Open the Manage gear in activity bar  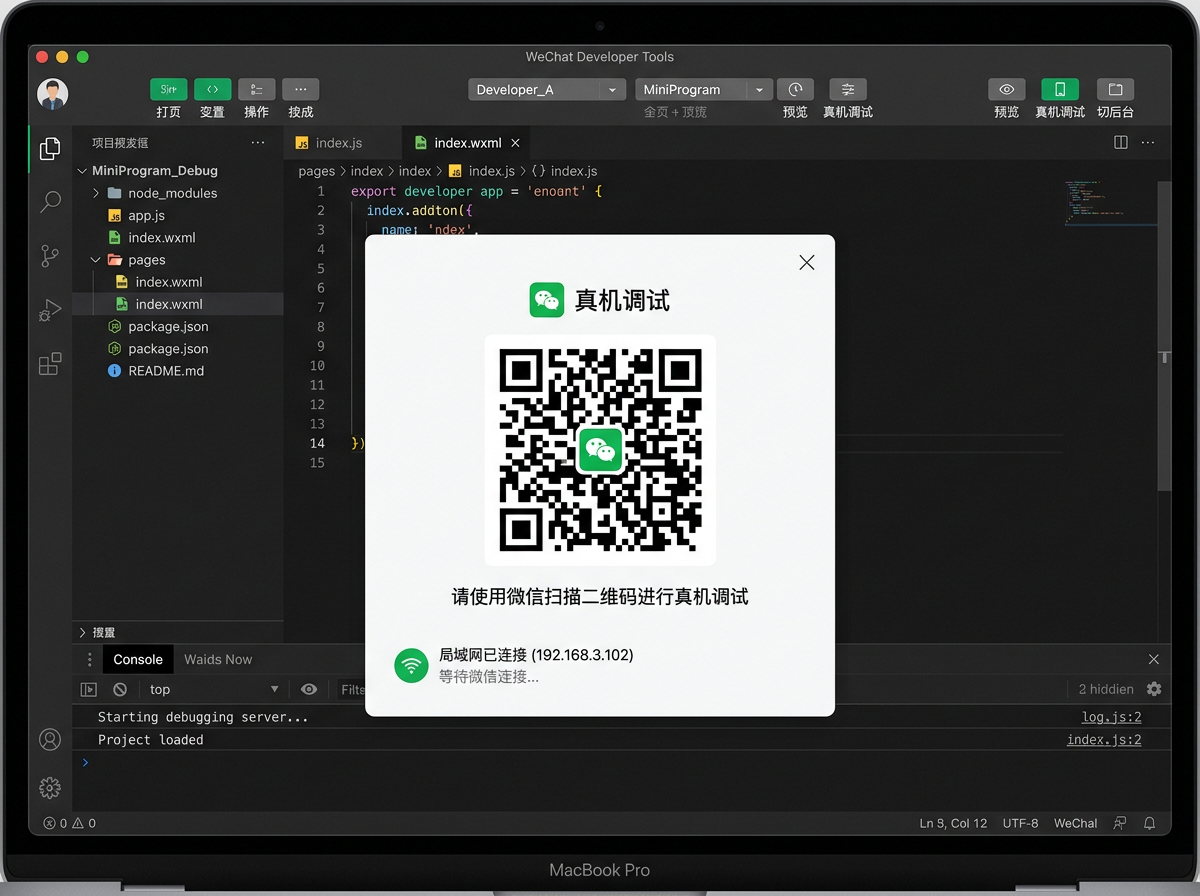coord(50,788)
